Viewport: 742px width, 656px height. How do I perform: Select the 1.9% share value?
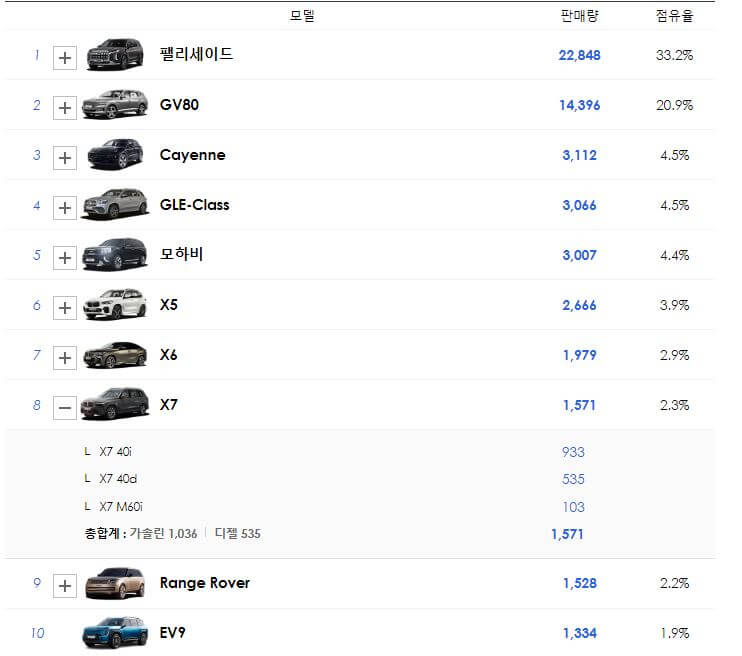[674, 633]
